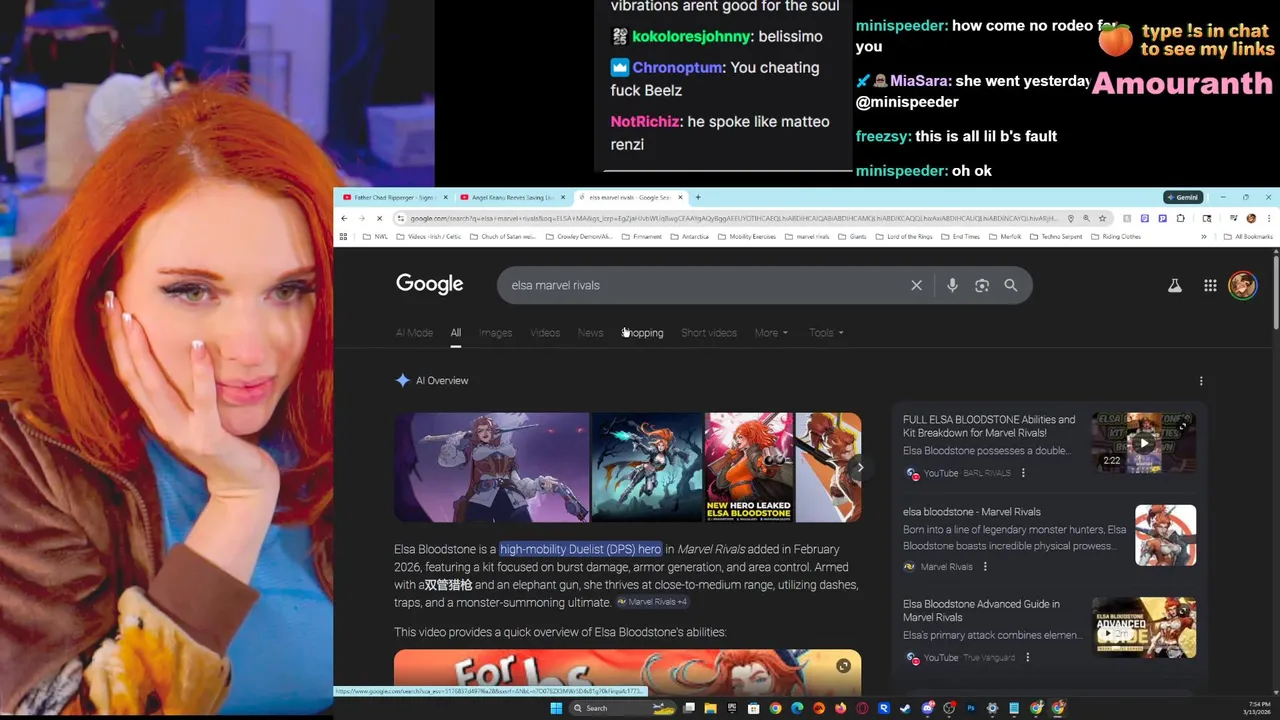Show hidden bookmarks overflow chevron
This screenshot has height=720, width=1280.
pyautogui.click(x=1204, y=236)
